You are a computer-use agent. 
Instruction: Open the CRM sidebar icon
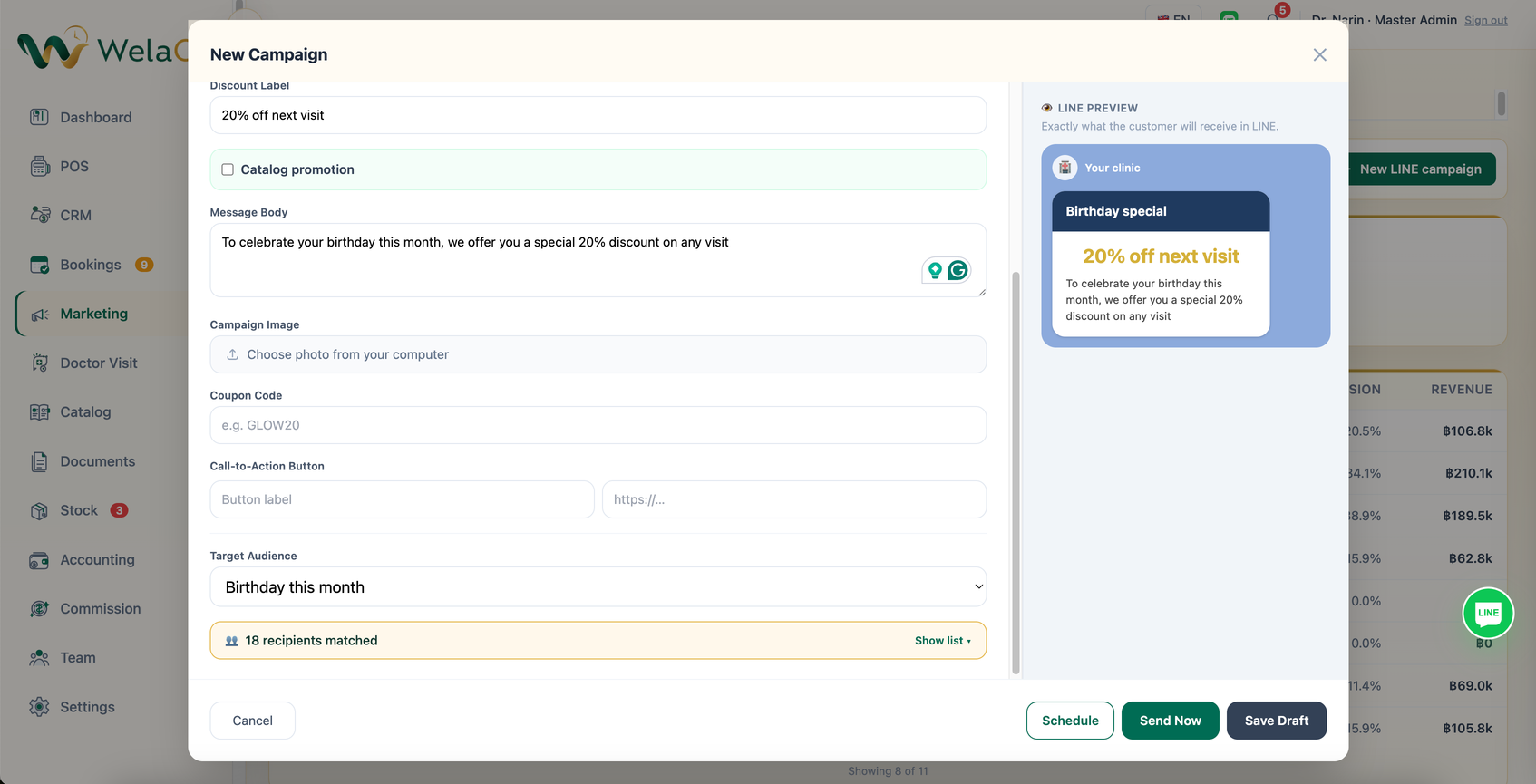39,215
